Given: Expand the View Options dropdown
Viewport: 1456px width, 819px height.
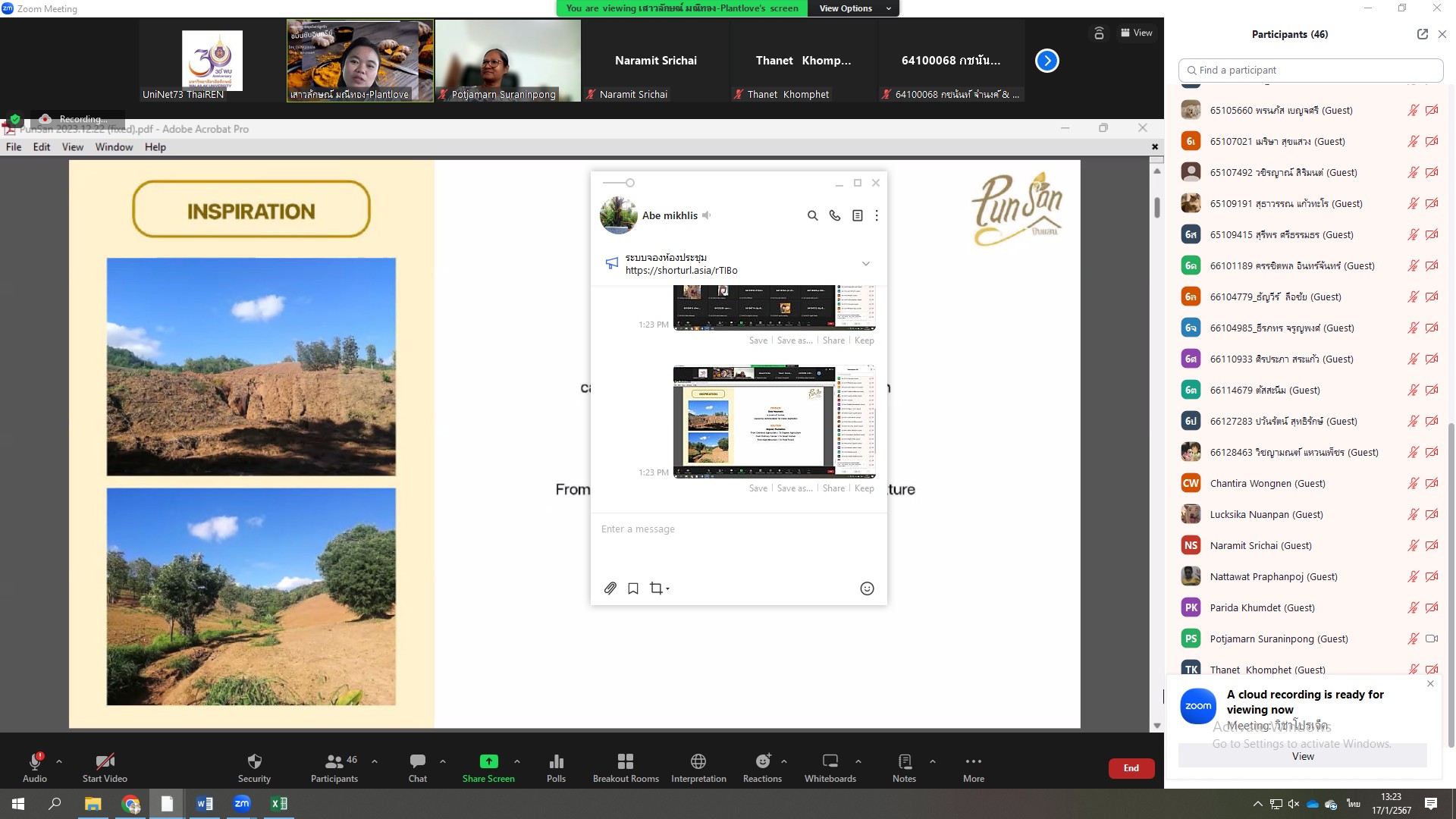Looking at the screenshot, I should pos(853,8).
